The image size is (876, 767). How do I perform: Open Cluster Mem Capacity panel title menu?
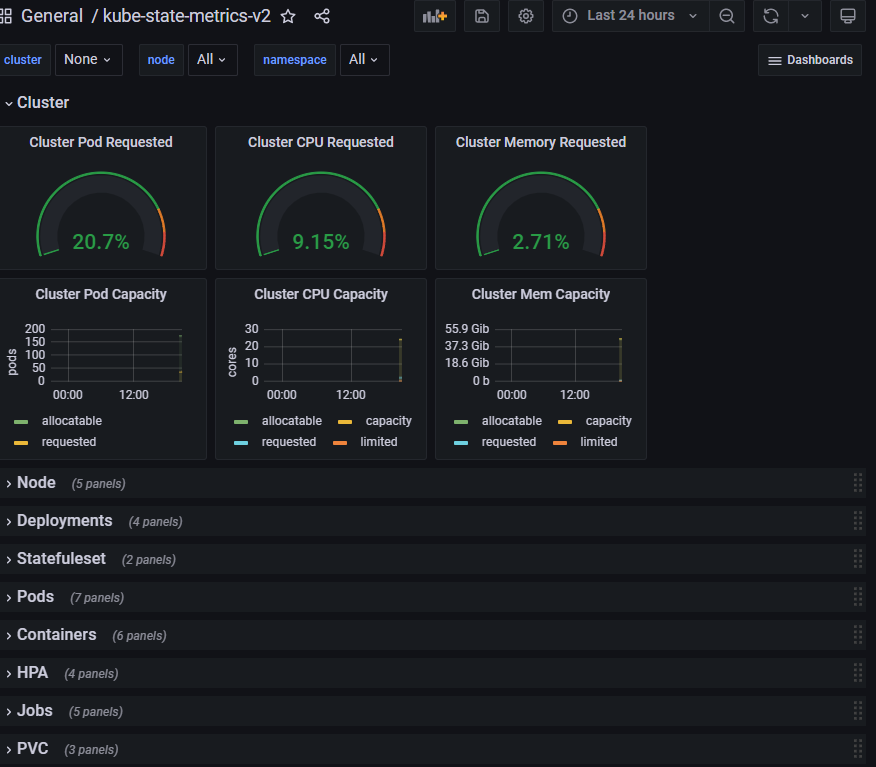[541, 294]
